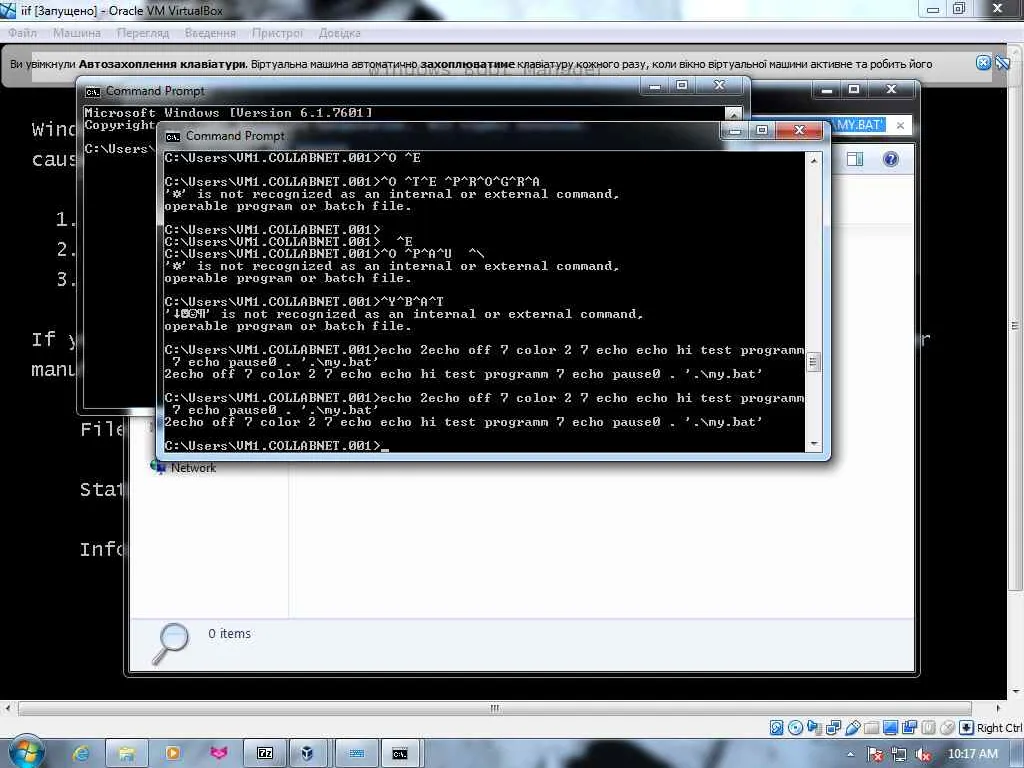Click the CPU features status icon

[928, 728]
